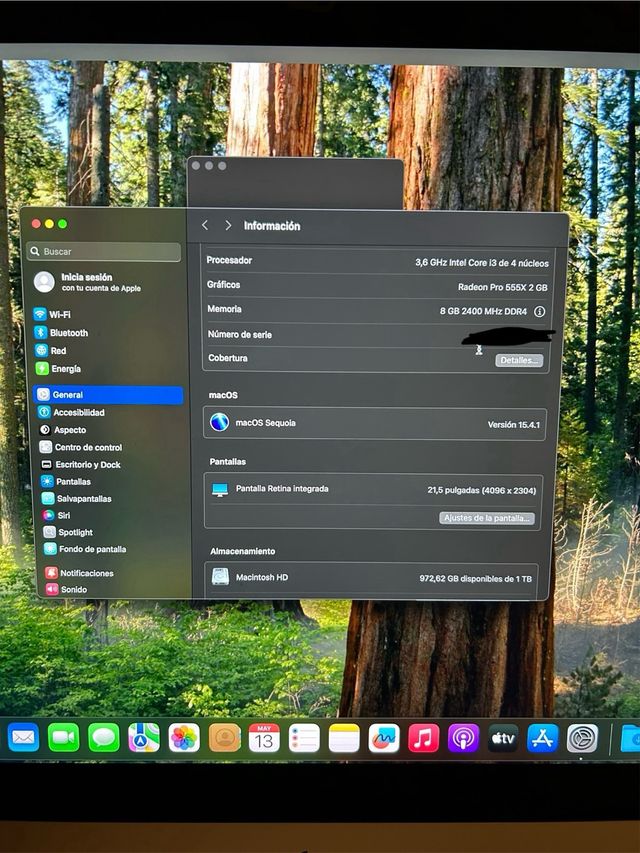
Task: Launch the Photos app from the Dock
Action: pyautogui.click(x=184, y=738)
